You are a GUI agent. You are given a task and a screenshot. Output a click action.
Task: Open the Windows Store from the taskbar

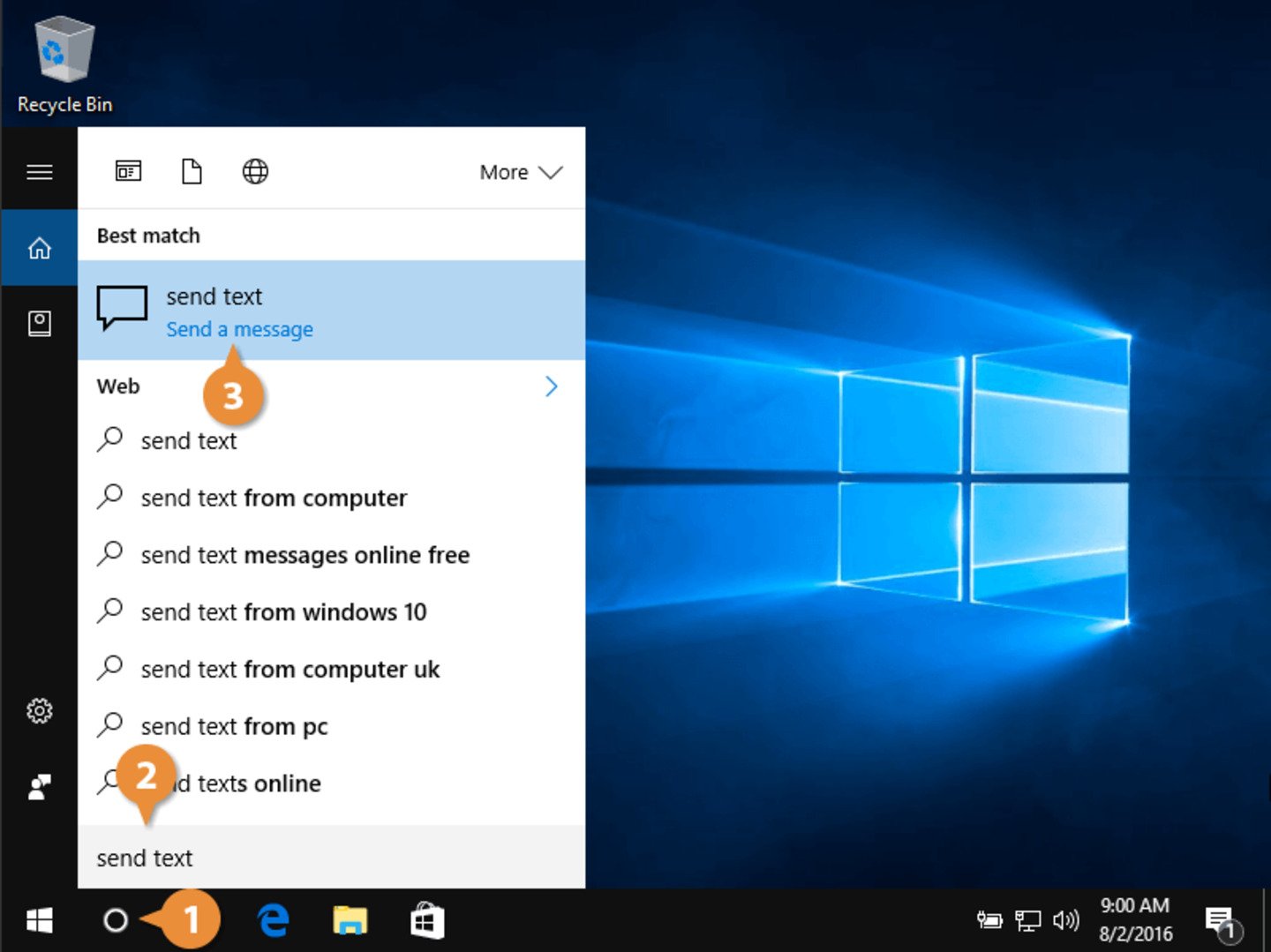tap(427, 920)
